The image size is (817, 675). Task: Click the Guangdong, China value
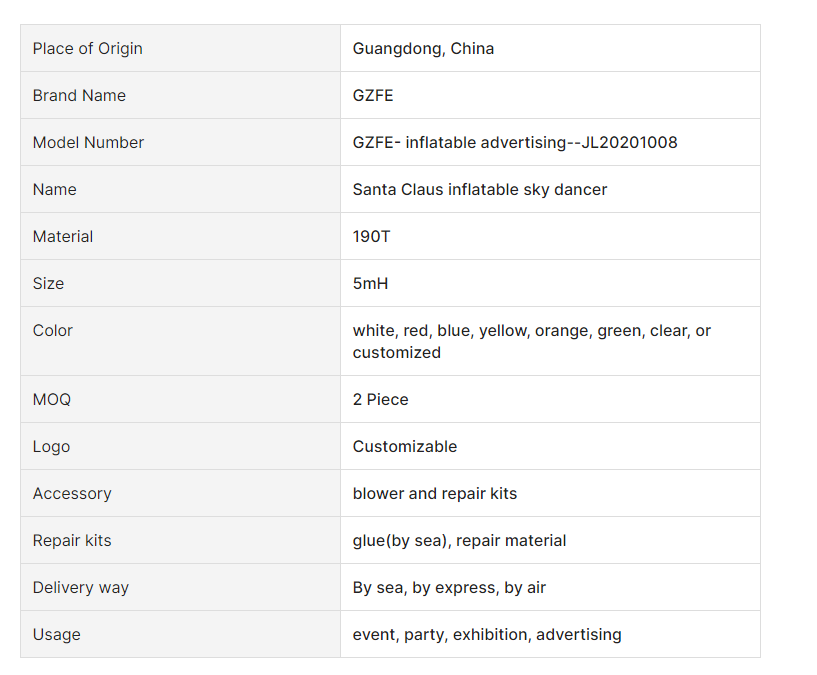pyautogui.click(x=423, y=49)
